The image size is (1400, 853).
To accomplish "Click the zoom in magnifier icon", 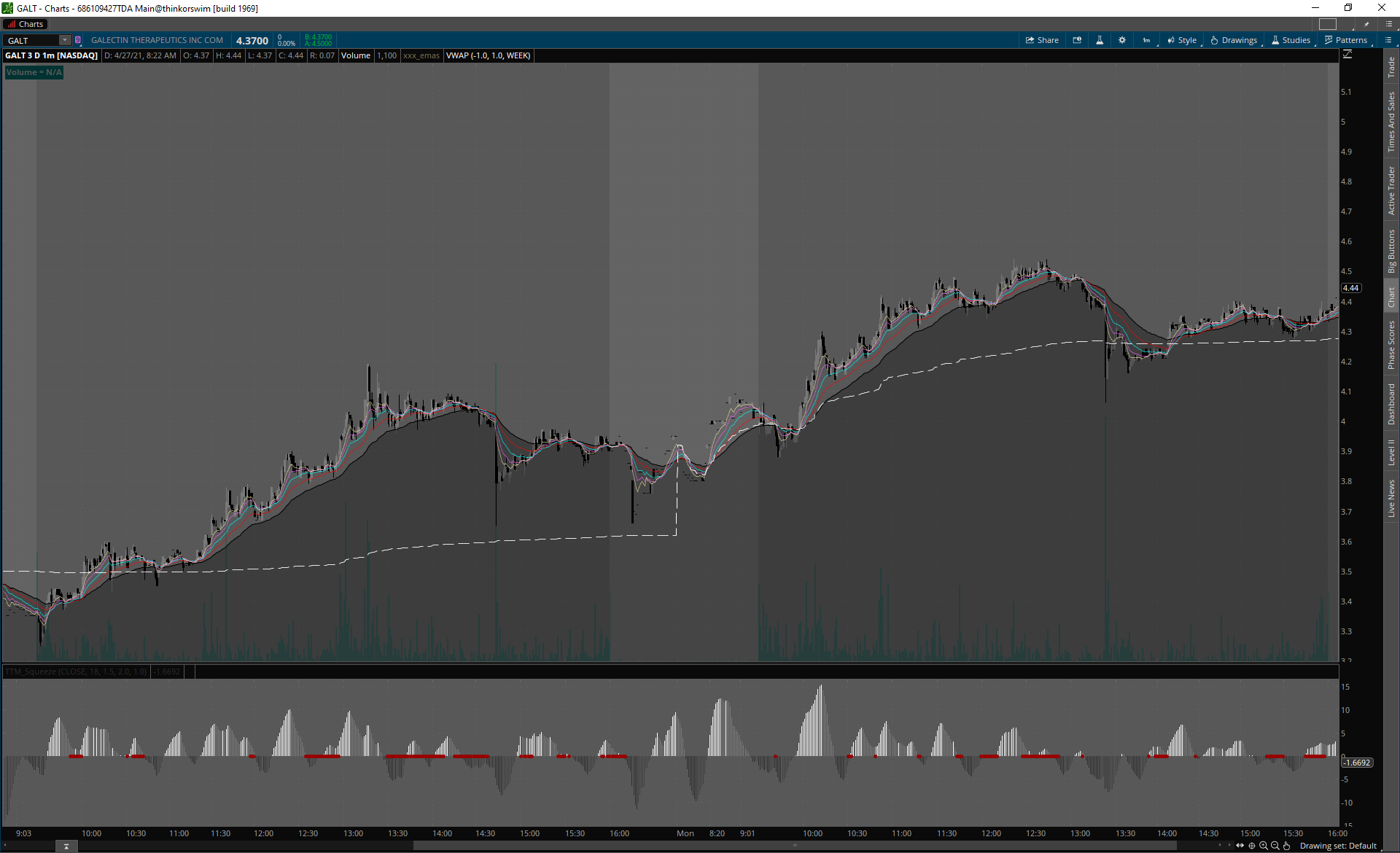I will click(1264, 846).
